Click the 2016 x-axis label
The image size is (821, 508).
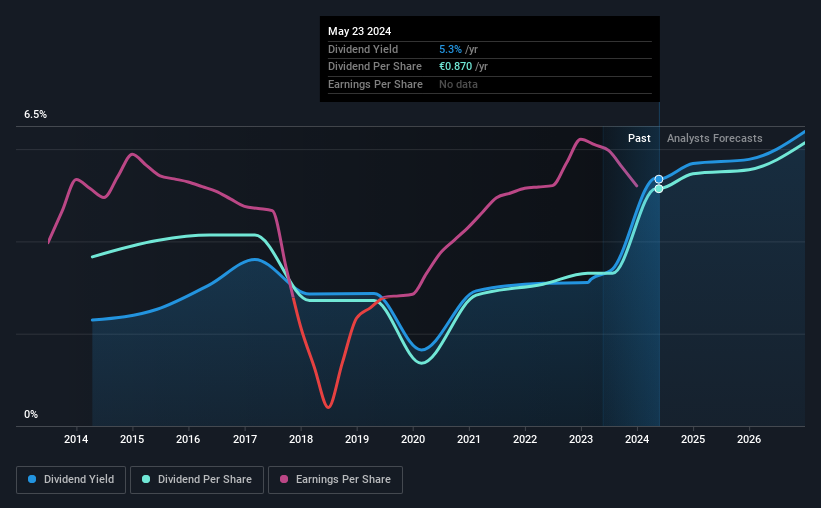[188, 439]
